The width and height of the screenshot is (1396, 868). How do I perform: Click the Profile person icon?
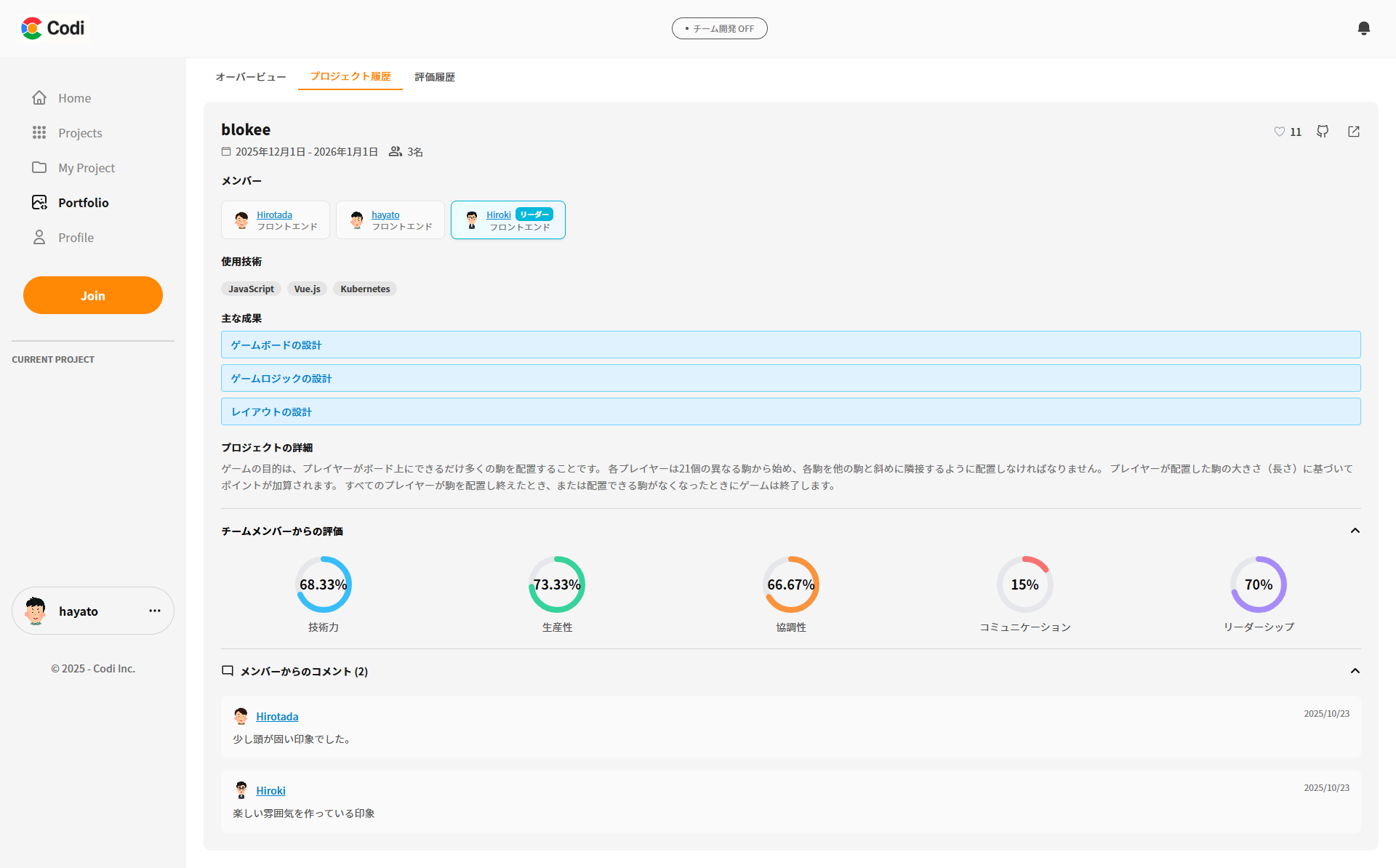(x=39, y=237)
